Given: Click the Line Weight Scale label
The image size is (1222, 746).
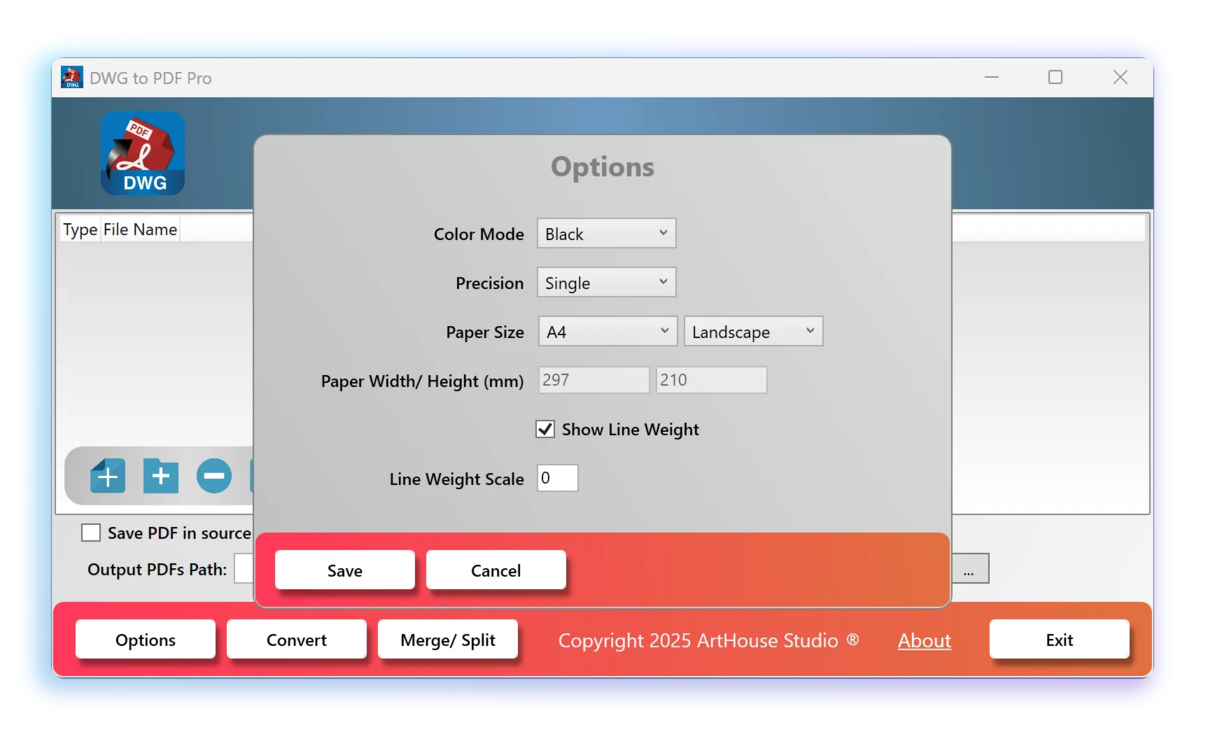Looking at the screenshot, I should click(456, 479).
